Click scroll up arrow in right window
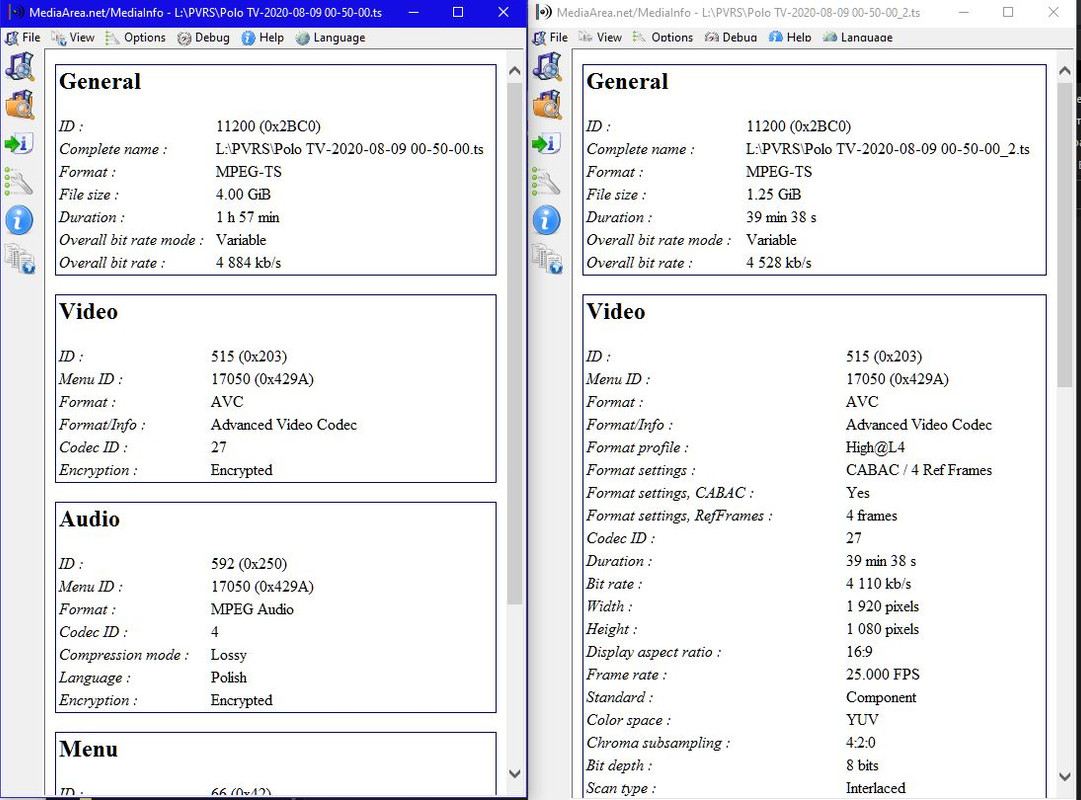1081x800 pixels. [1064, 70]
